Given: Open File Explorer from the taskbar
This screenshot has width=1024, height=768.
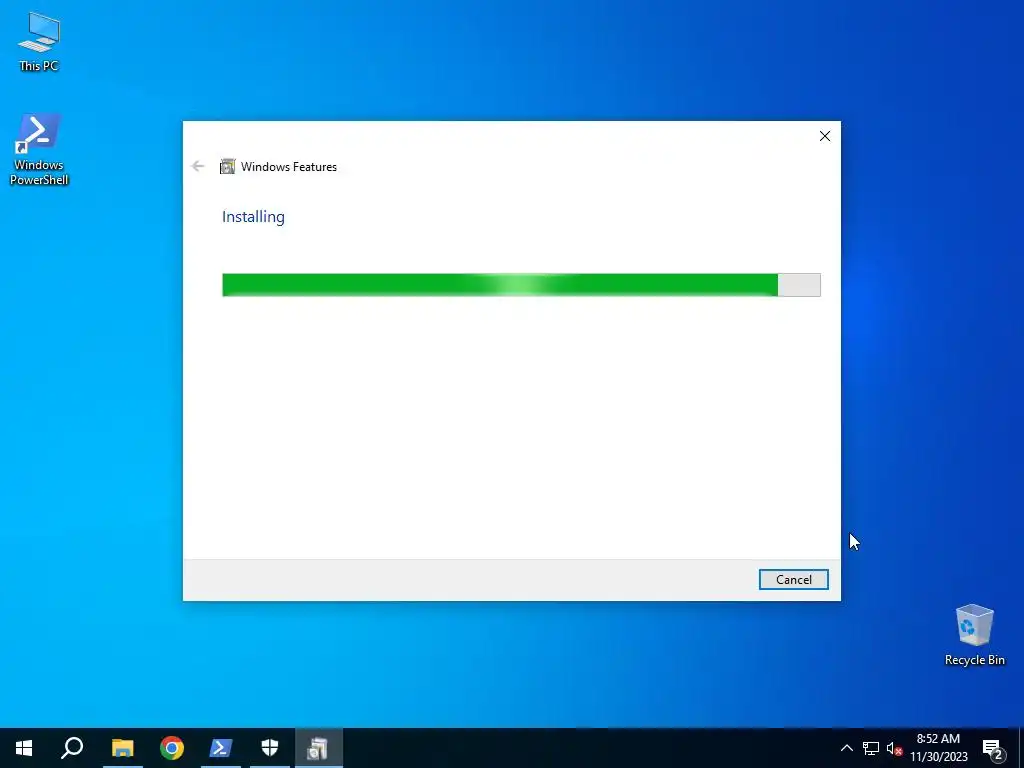Looking at the screenshot, I should pos(123,748).
